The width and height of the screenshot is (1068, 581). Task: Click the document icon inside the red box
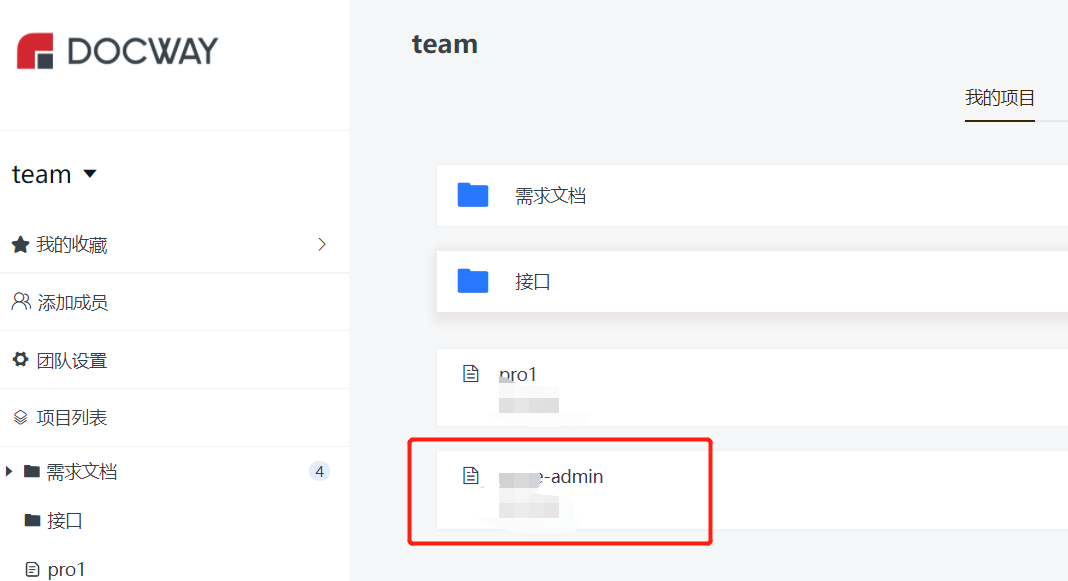point(470,476)
